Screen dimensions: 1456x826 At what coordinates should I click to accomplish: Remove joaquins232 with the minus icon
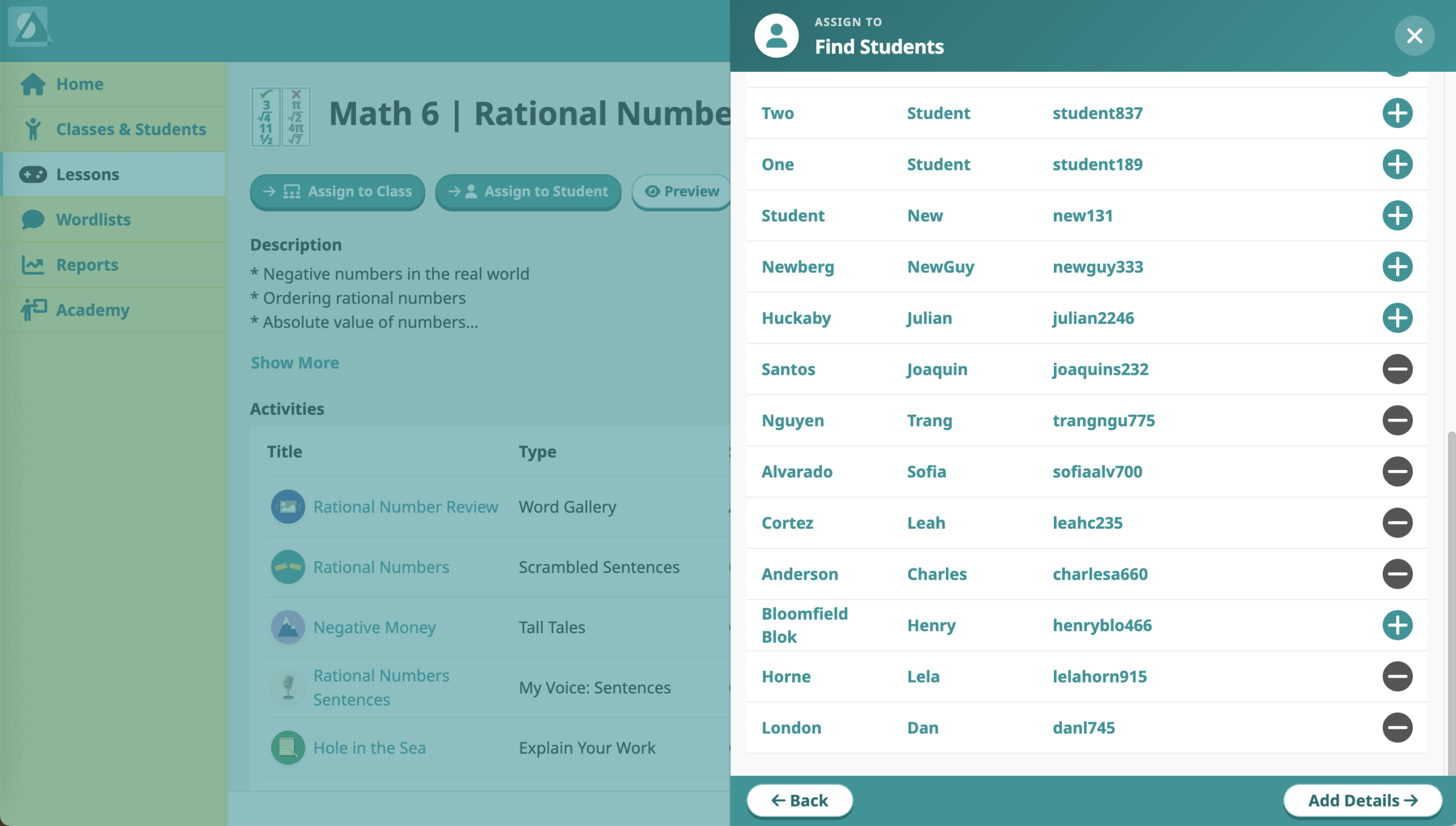(x=1397, y=369)
